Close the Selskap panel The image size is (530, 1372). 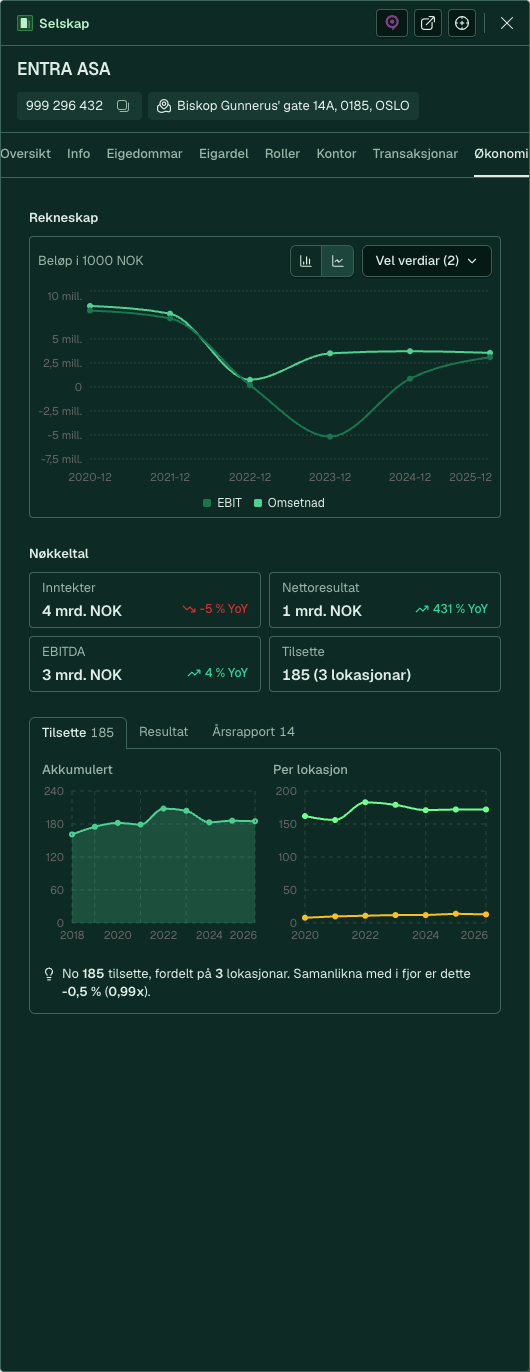(x=507, y=23)
